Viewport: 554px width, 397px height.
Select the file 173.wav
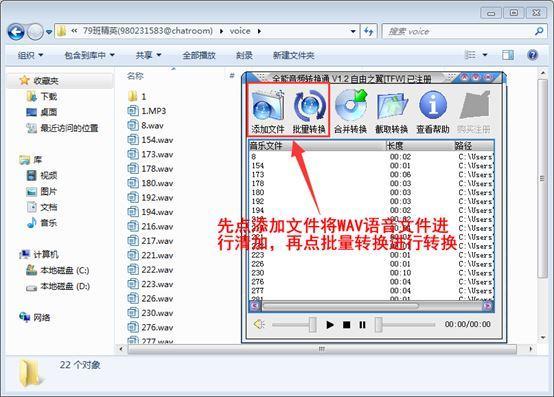(x=150, y=154)
